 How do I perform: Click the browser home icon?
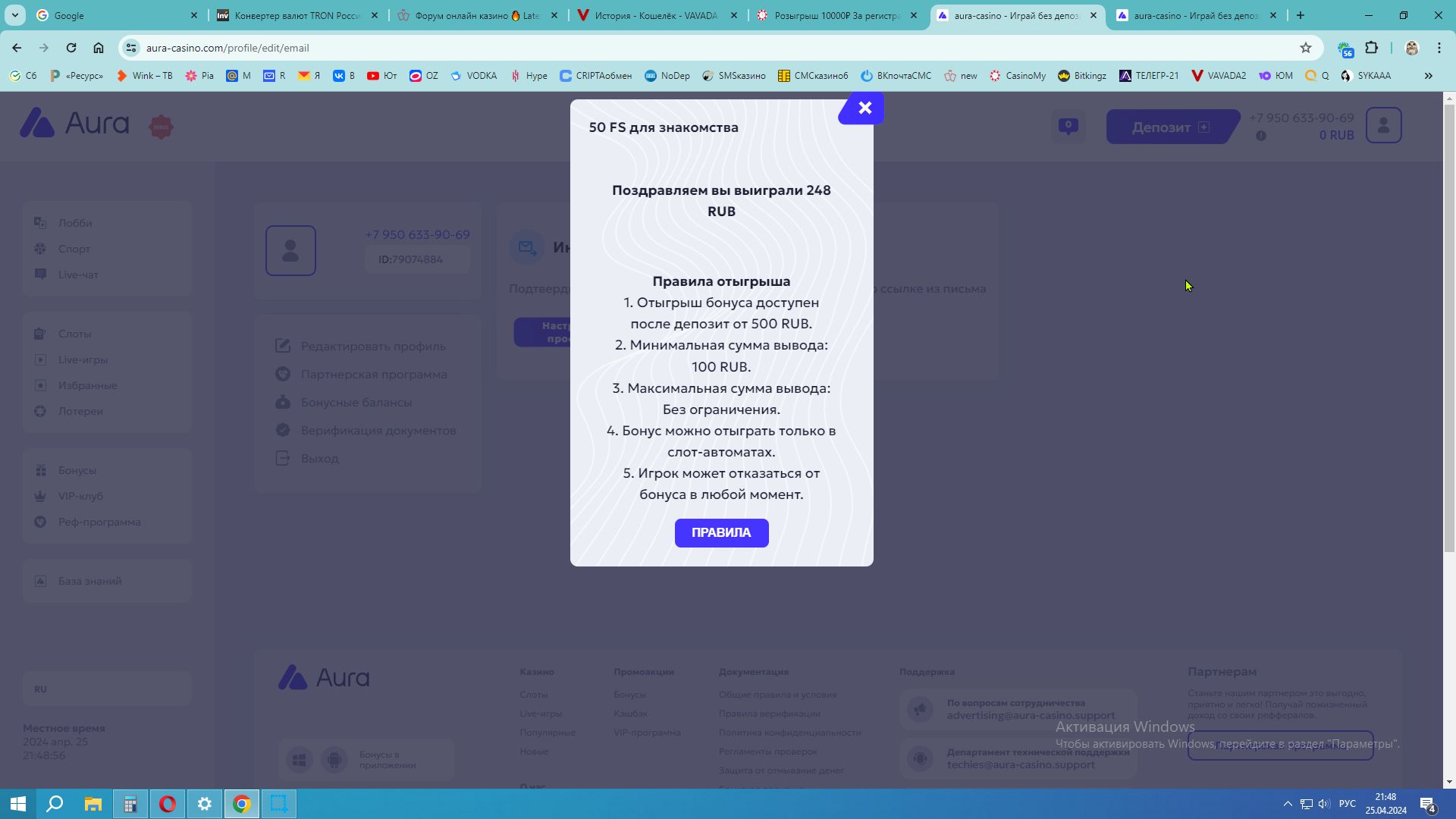(x=99, y=48)
